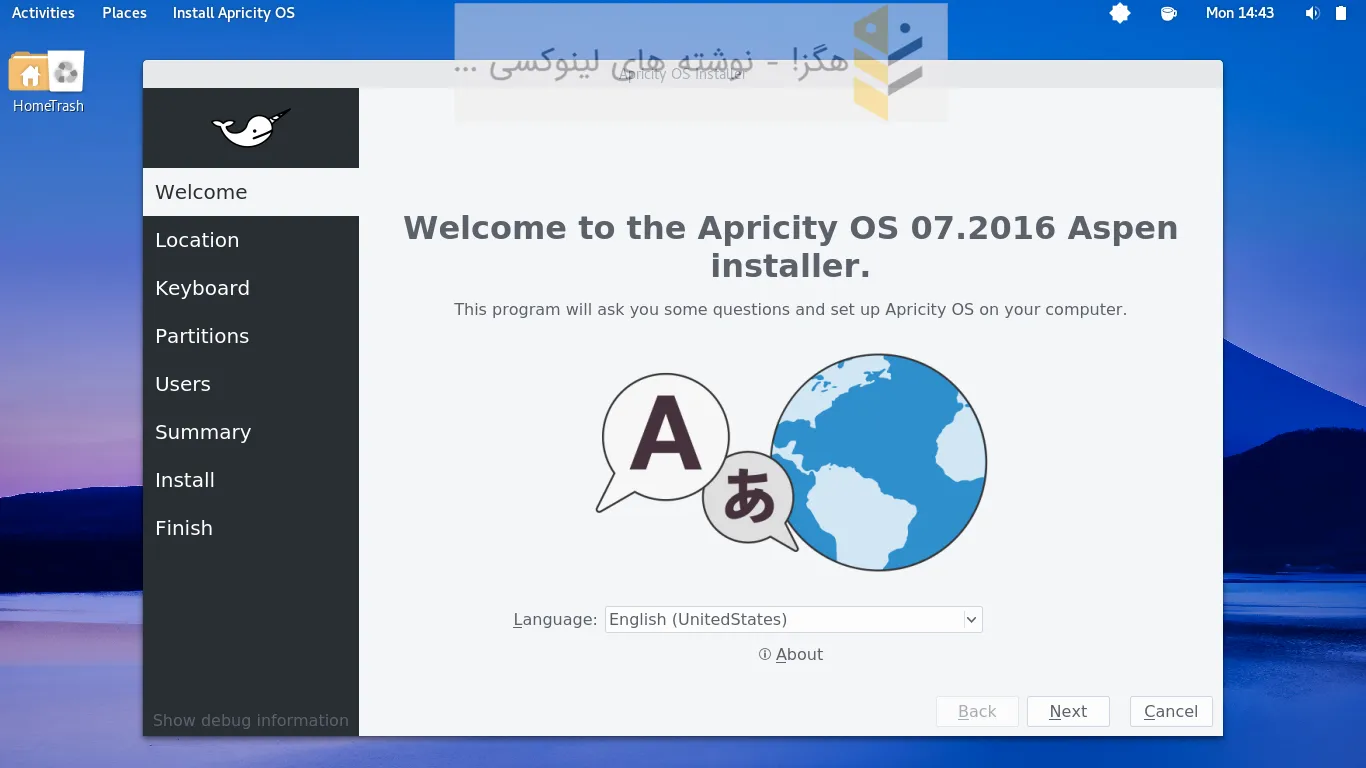
Task: Click the Cancel button
Action: point(1171,711)
